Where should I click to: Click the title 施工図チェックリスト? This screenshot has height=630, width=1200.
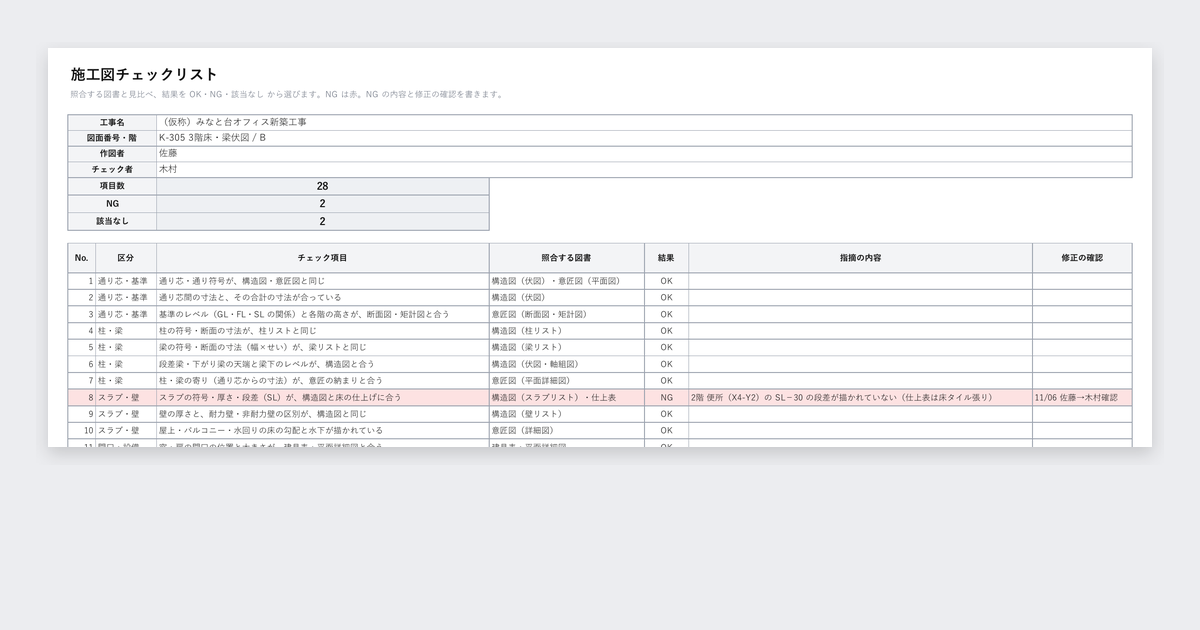(144, 75)
